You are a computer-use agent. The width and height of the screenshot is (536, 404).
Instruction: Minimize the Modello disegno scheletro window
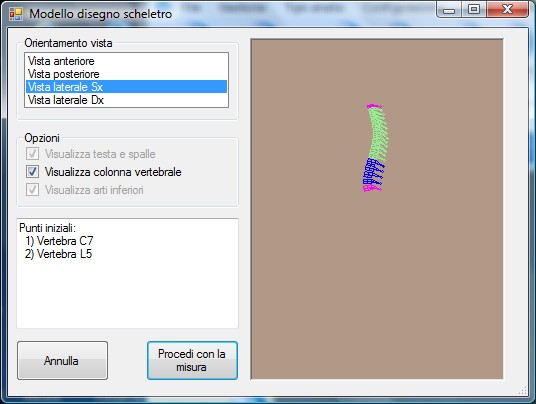pyautogui.click(x=449, y=10)
